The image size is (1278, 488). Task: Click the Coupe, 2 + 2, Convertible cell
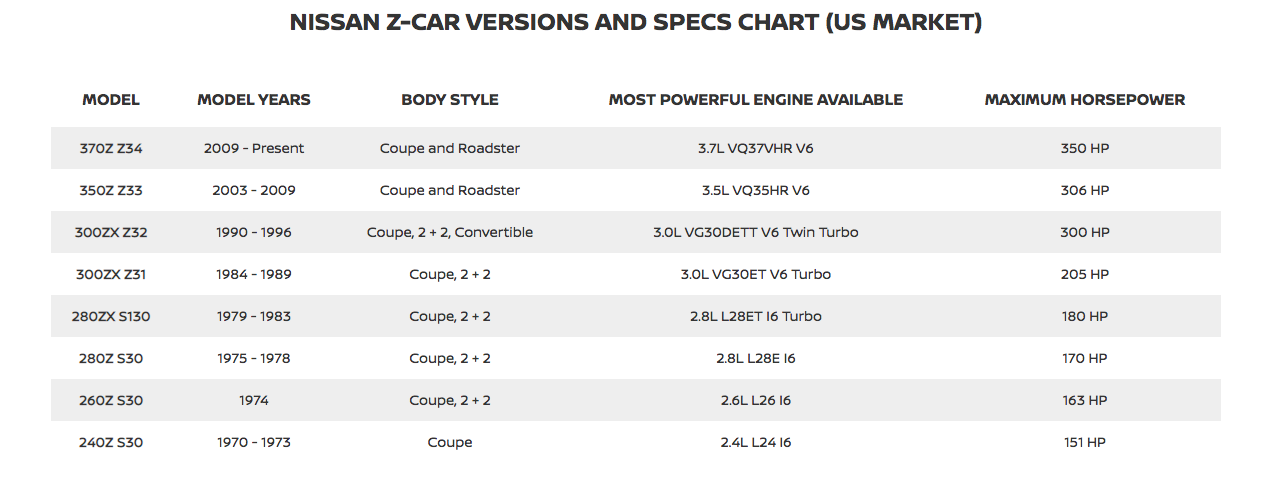(x=450, y=232)
